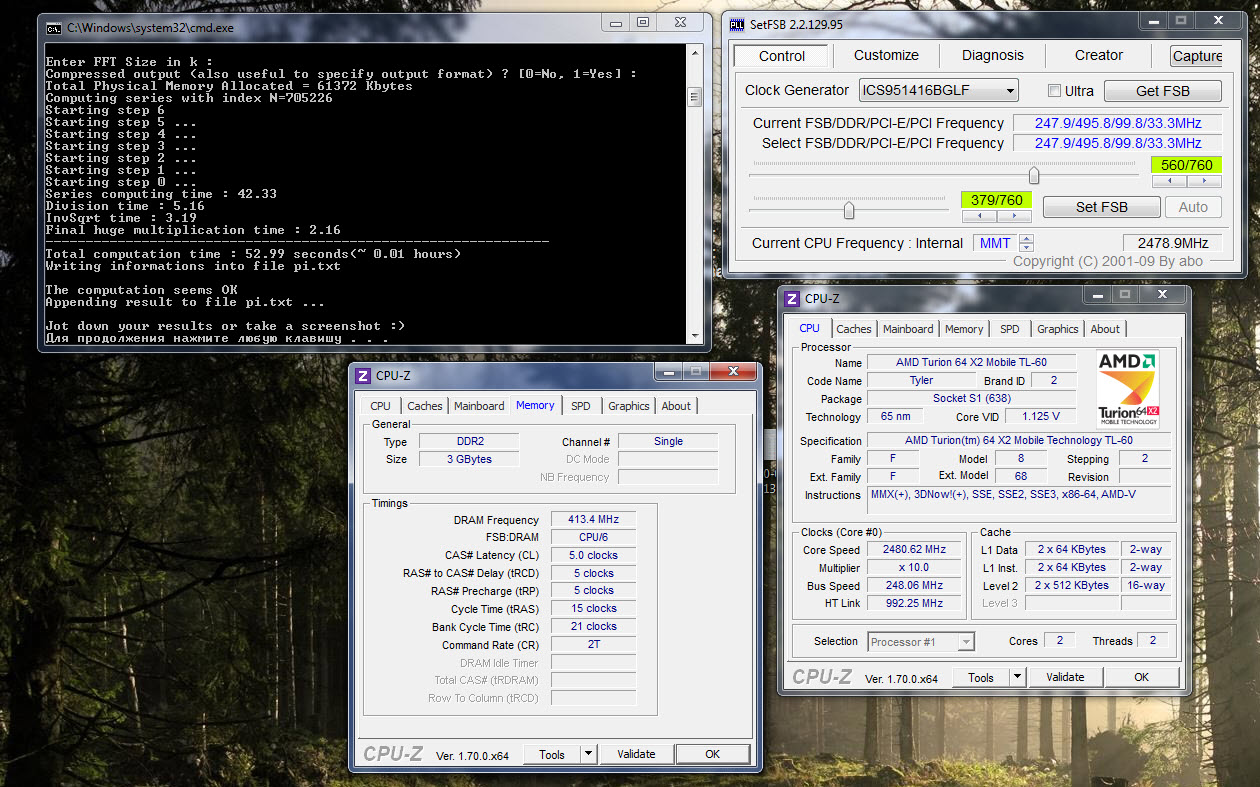Open Graphics tab in CPU-Z CPU window
The height and width of the screenshot is (787, 1260).
click(x=1058, y=329)
